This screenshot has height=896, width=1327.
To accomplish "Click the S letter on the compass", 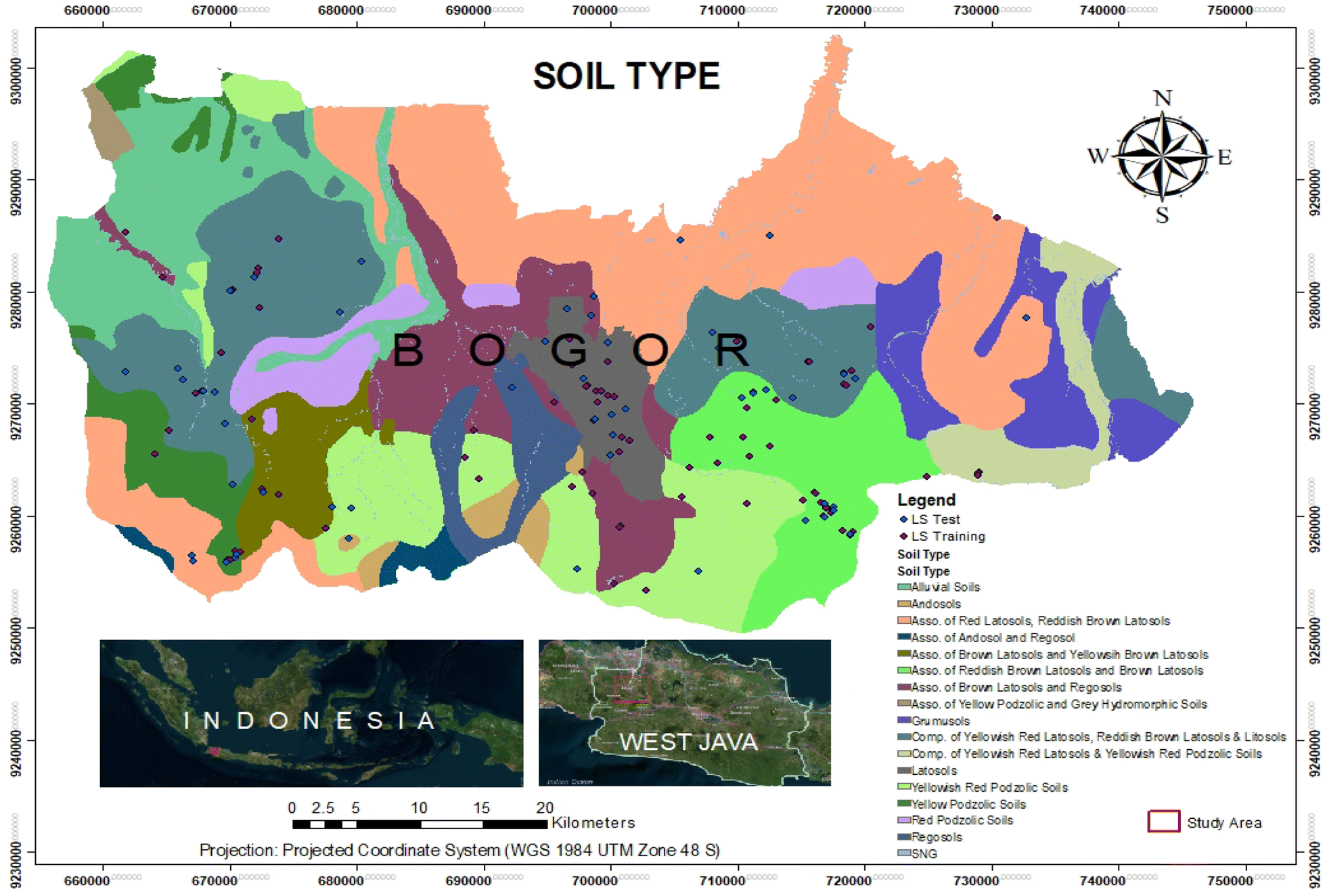I will 1162,215.
